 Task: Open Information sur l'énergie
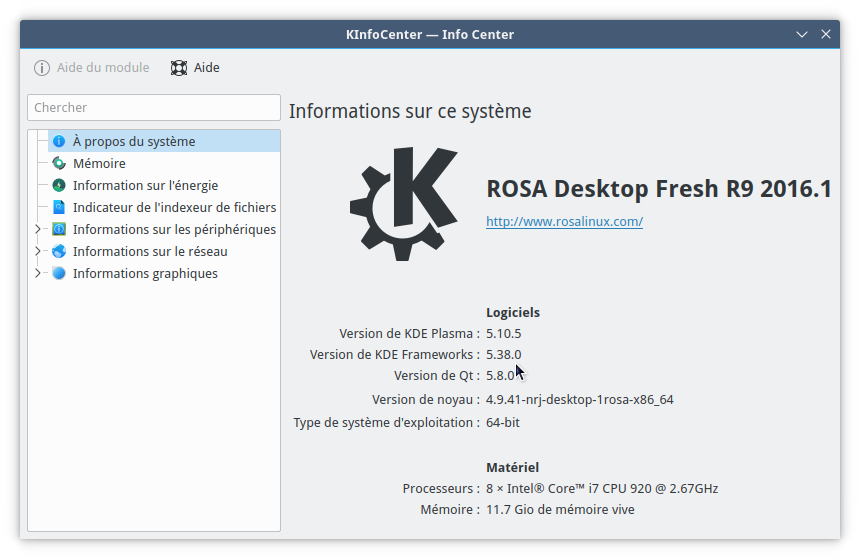[x=145, y=185]
